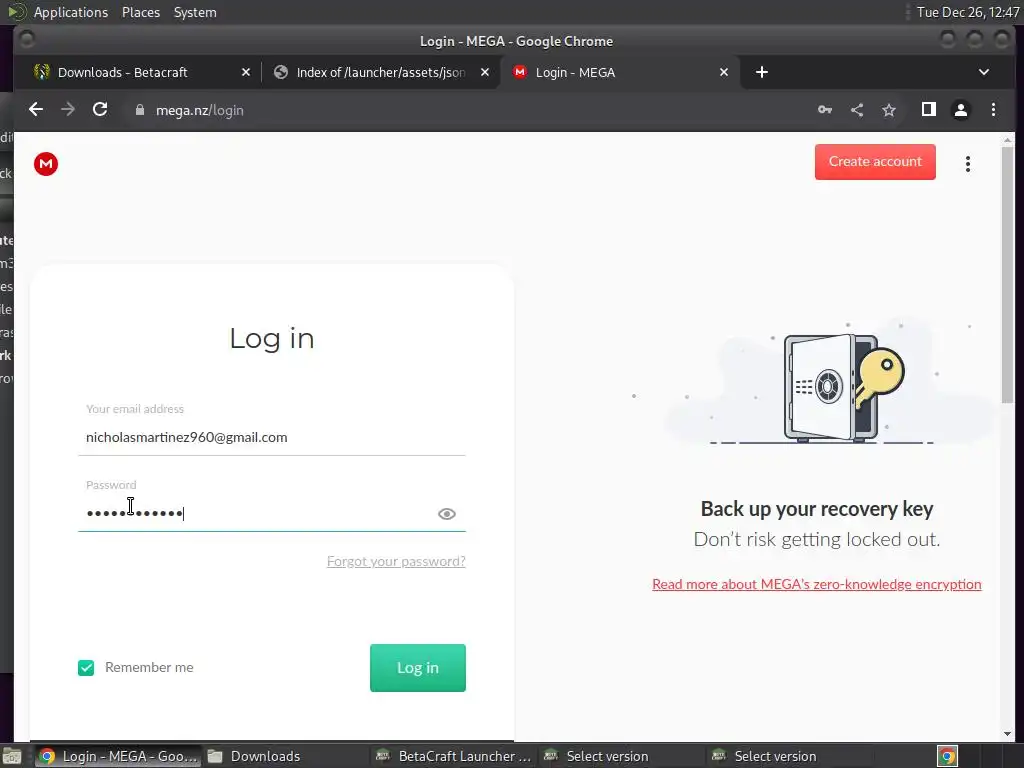This screenshot has width=1024, height=768.
Task: Click the Back up your recovery key heading
Action: (x=816, y=509)
